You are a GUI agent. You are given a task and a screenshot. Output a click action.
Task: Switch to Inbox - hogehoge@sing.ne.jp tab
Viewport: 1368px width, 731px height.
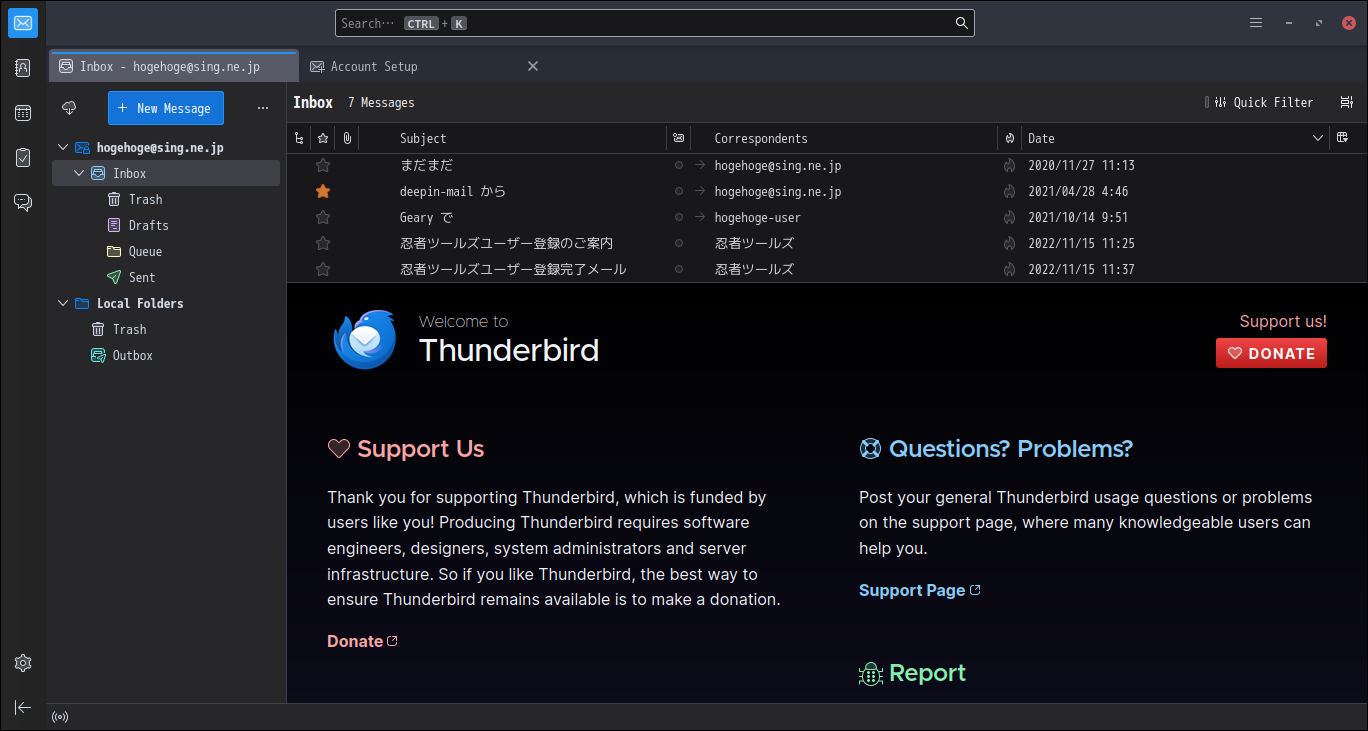tap(174, 66)
